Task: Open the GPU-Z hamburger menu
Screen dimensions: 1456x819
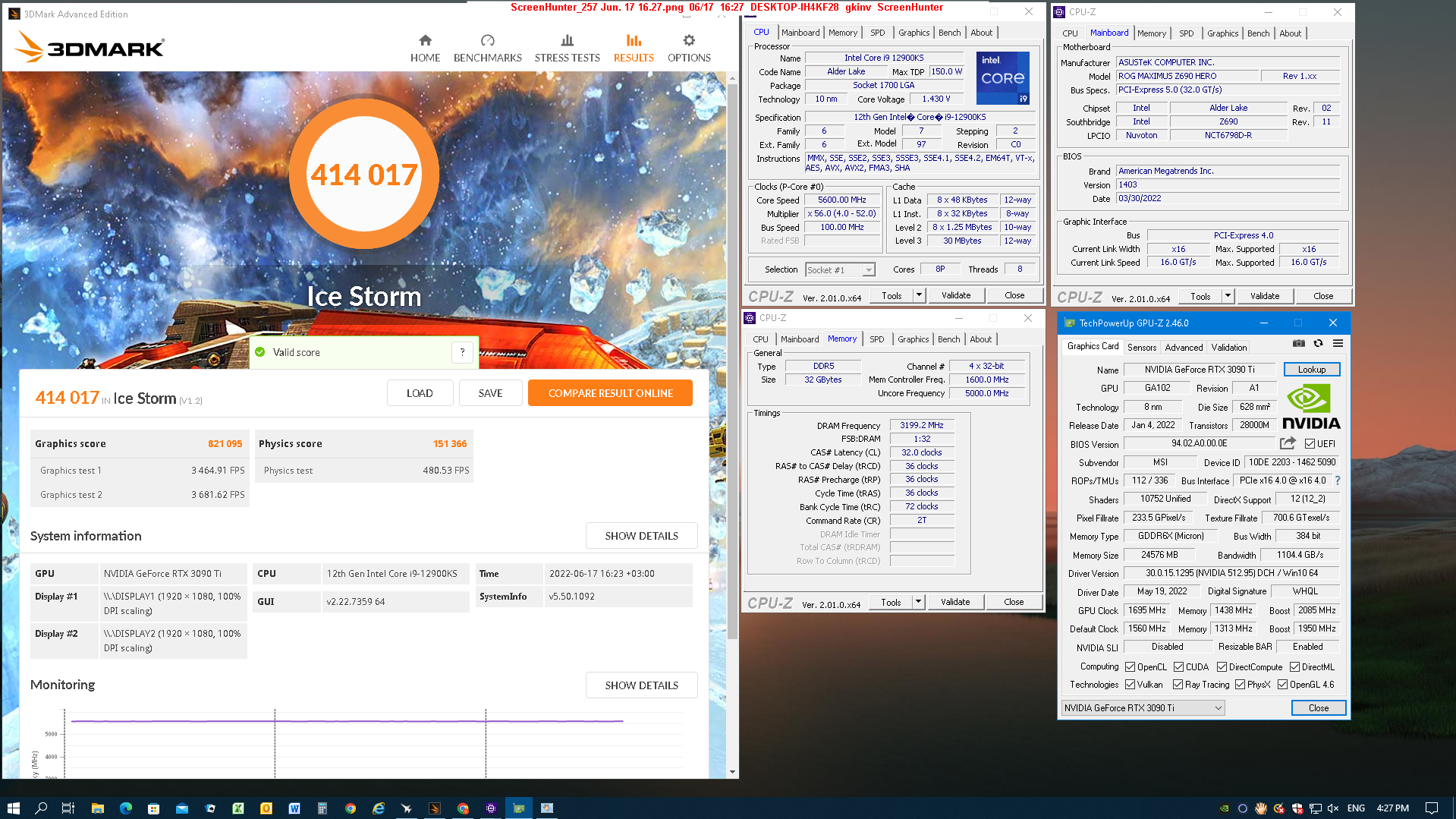Action: 1338,344
